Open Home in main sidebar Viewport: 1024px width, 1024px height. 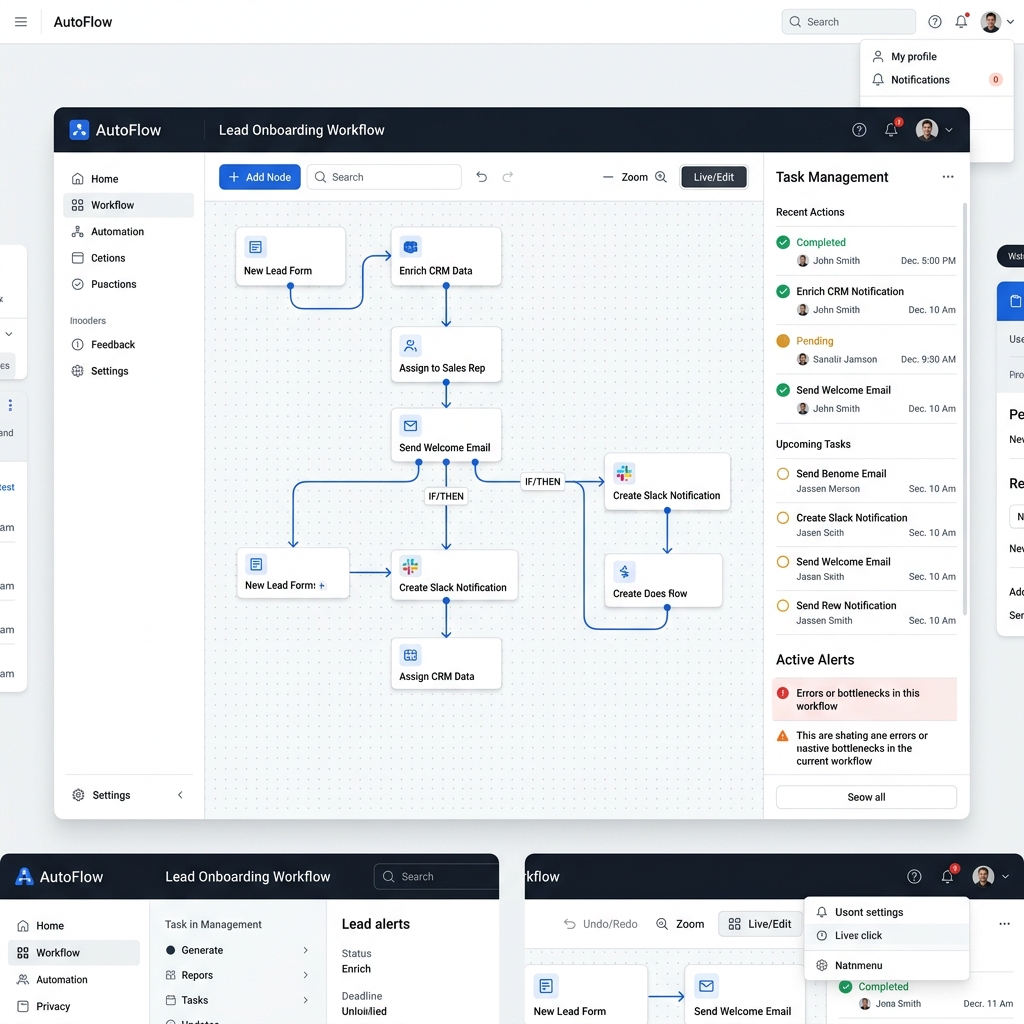(x=129, y=179)
